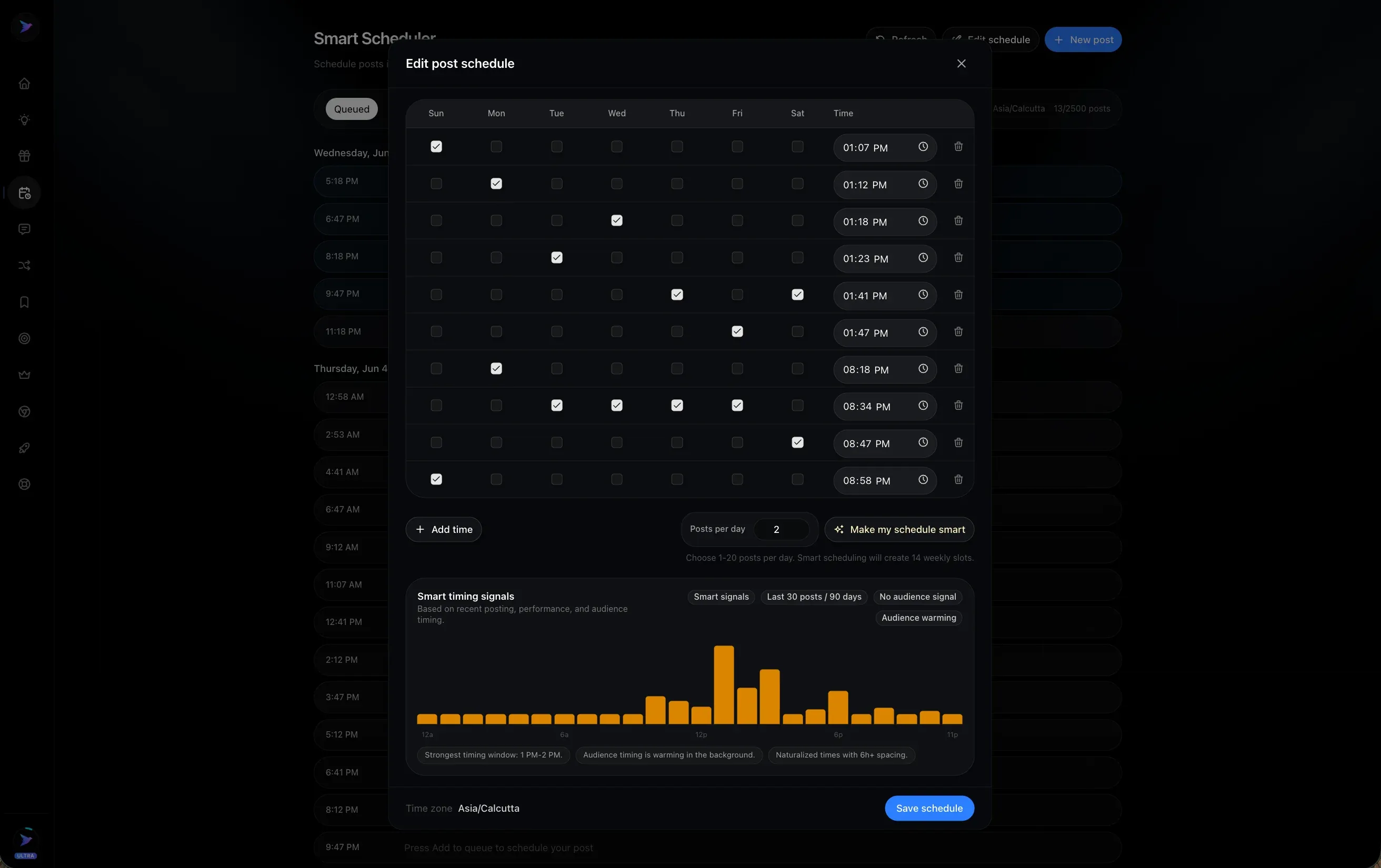The height and width of the screenshot is (868, 1381).
Task: Delete the 08:18 PM time slot
Action: pyautogui.click(x=958, y=369)
